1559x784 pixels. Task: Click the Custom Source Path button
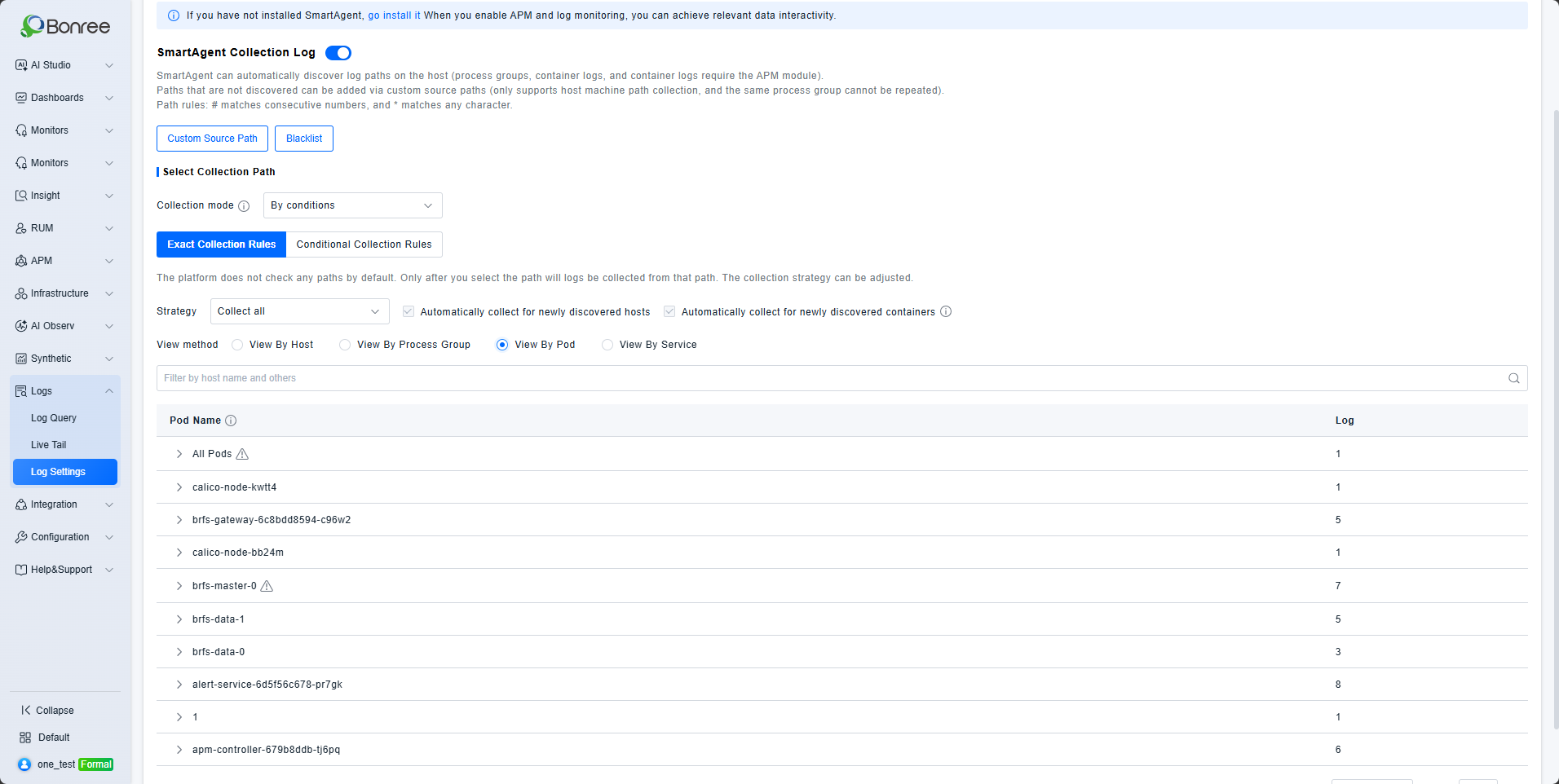pyautogui.click(x=212, y=139)
